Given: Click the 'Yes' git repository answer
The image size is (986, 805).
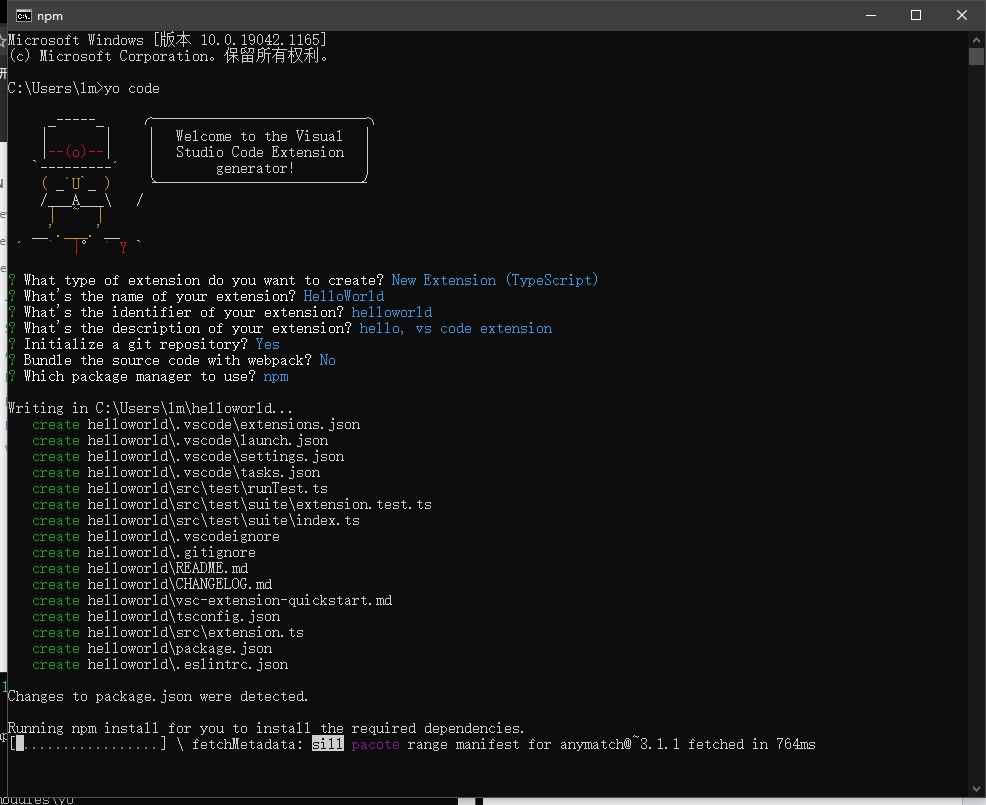Looking at the screenshot, I should (267, 344).
